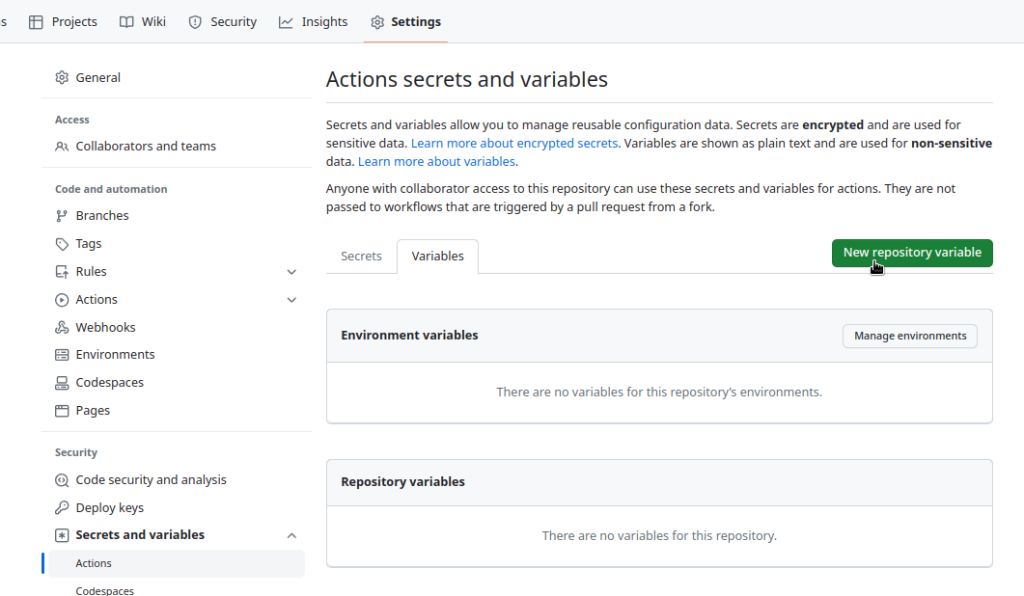
Task: Select the Projects tab
Action: point(63,21)
